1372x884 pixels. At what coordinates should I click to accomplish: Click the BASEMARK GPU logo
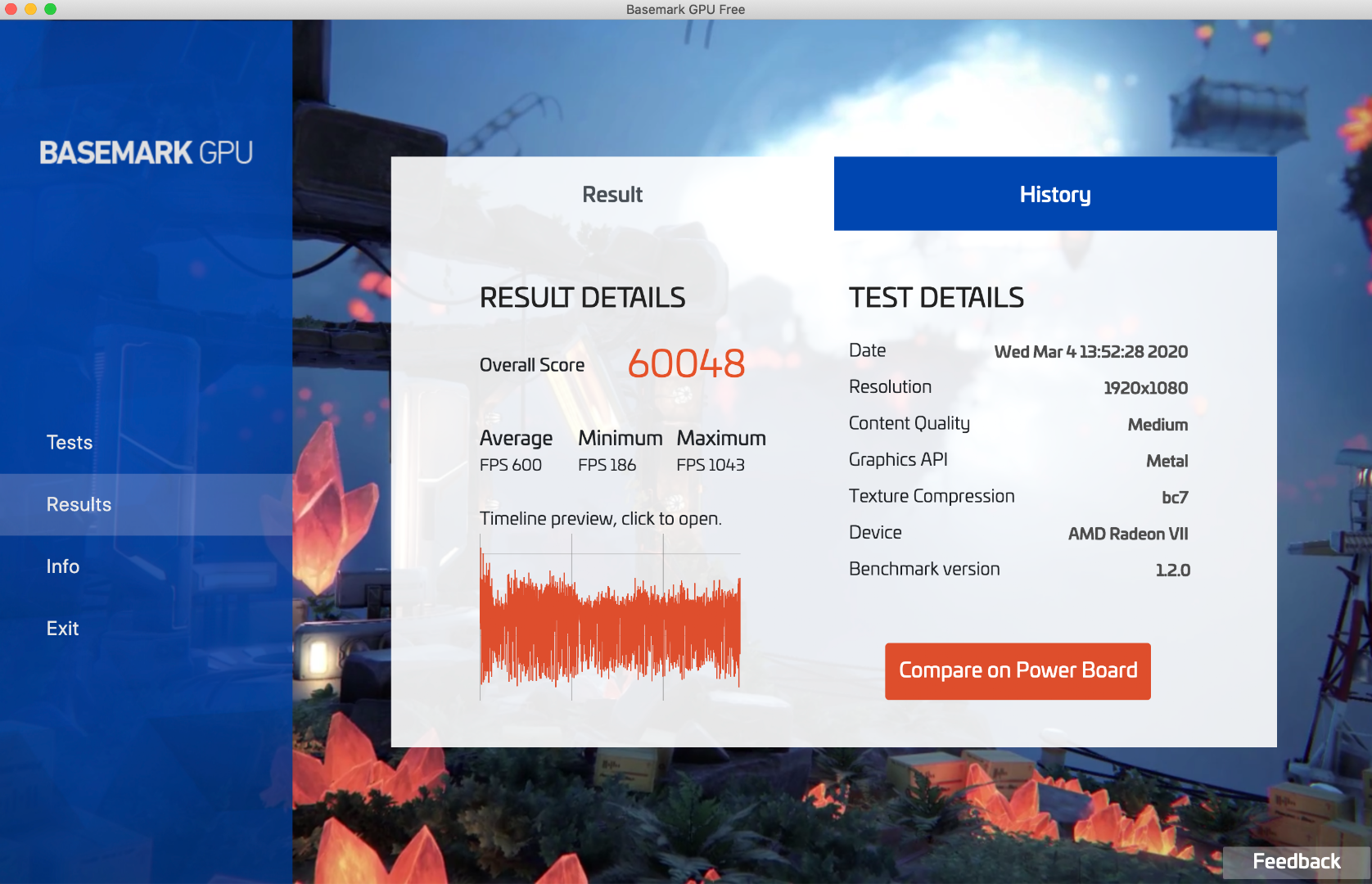(x=147, y=153)
